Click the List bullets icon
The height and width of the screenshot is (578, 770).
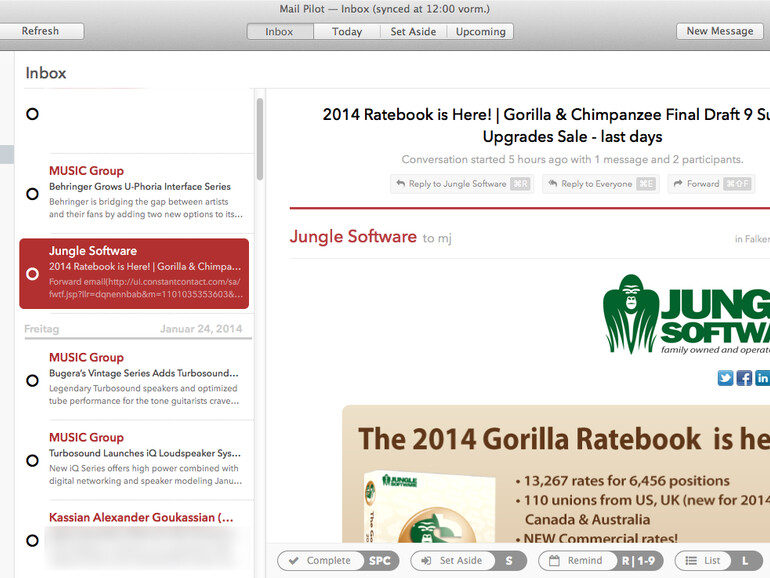691,560
